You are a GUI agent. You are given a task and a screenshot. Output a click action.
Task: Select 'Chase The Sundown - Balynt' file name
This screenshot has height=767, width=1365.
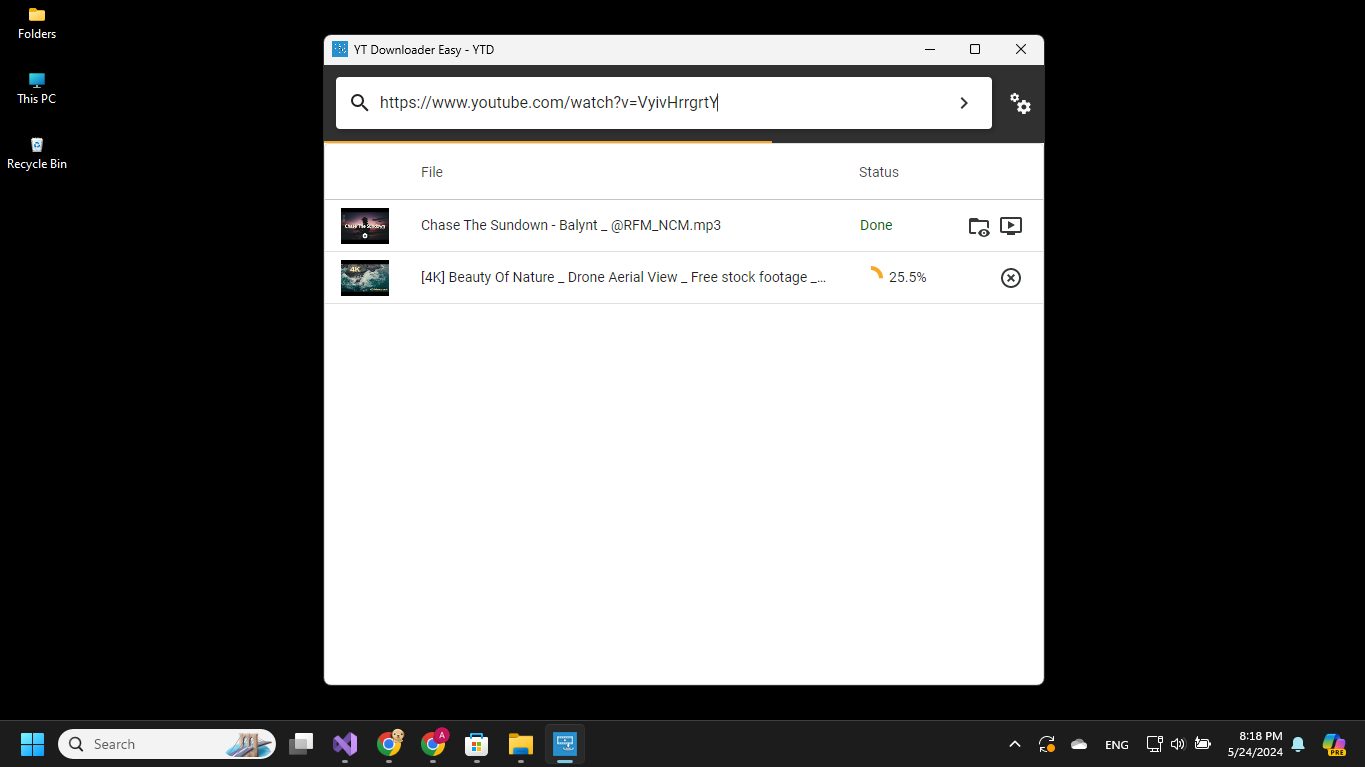[571, 225]
